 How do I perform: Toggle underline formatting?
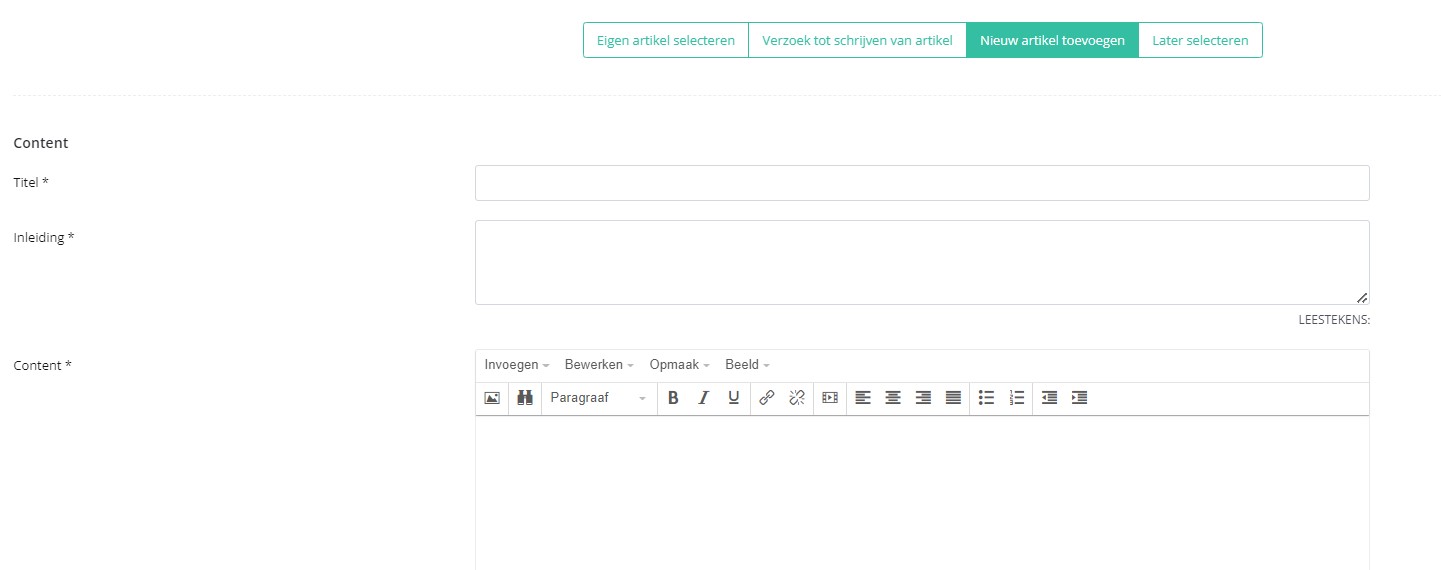pos(733,398)
